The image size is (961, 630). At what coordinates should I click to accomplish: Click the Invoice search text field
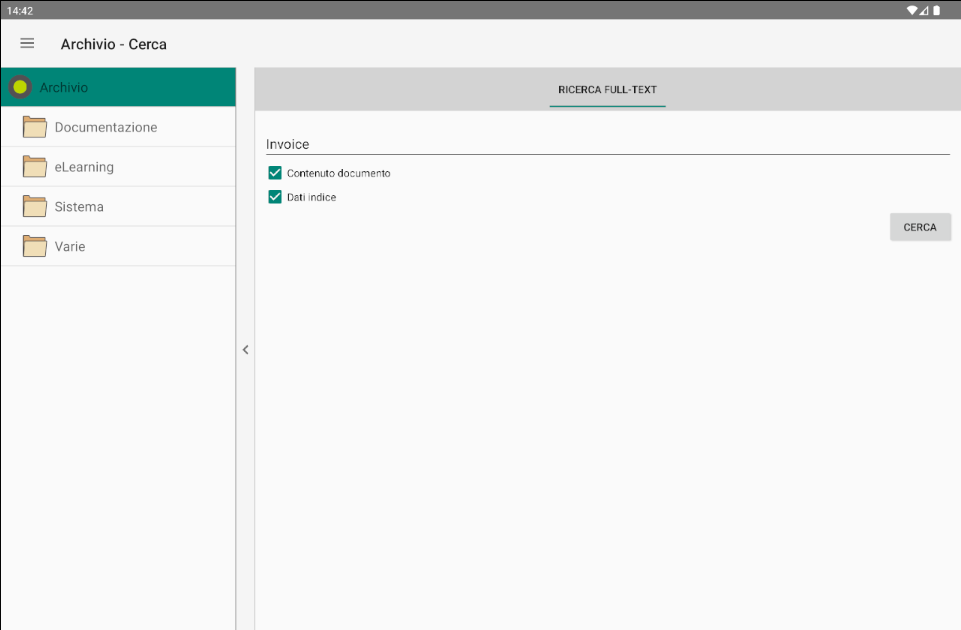click(x=606, y=145)
